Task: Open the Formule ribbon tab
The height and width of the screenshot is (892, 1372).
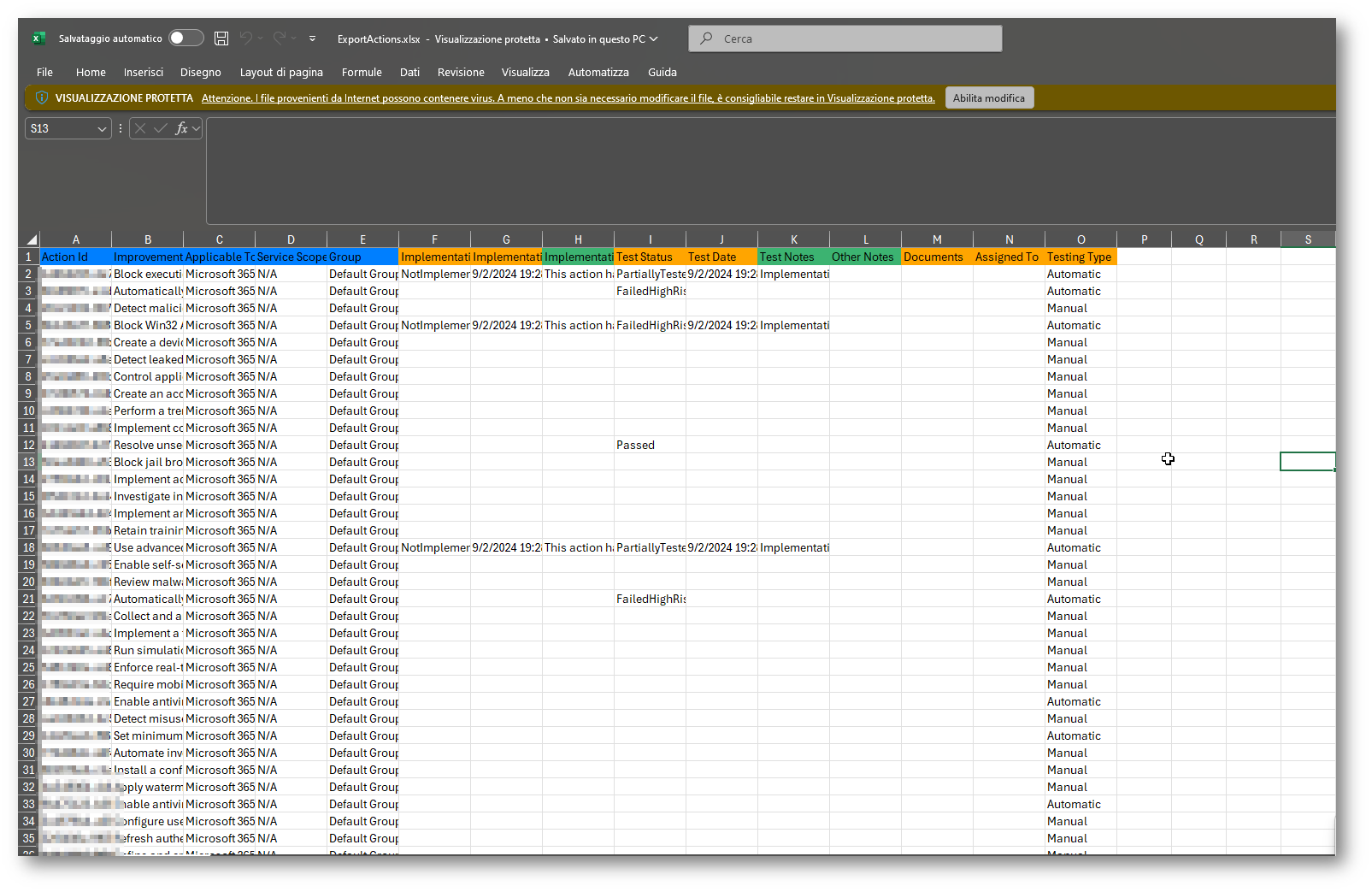Action: tap(362, 73)
